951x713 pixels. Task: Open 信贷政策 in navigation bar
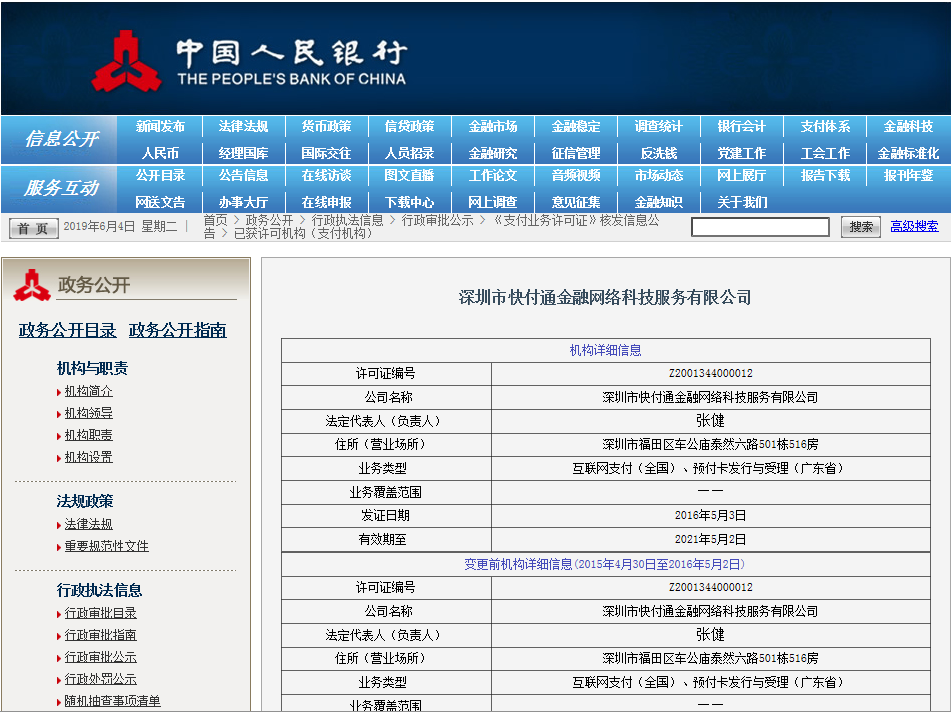pos(409,127)
